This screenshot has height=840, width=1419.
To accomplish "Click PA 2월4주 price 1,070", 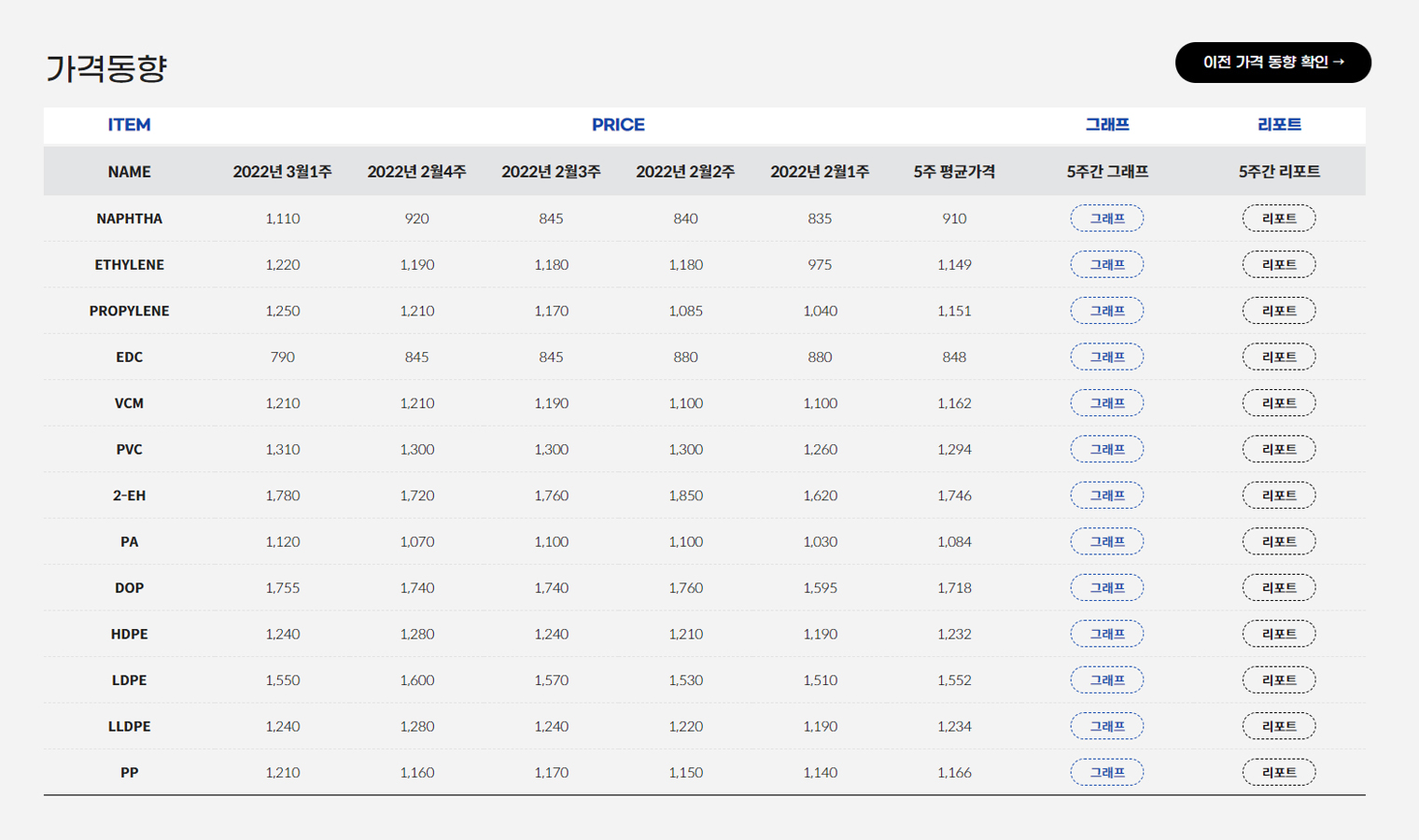I will (416, 541).
